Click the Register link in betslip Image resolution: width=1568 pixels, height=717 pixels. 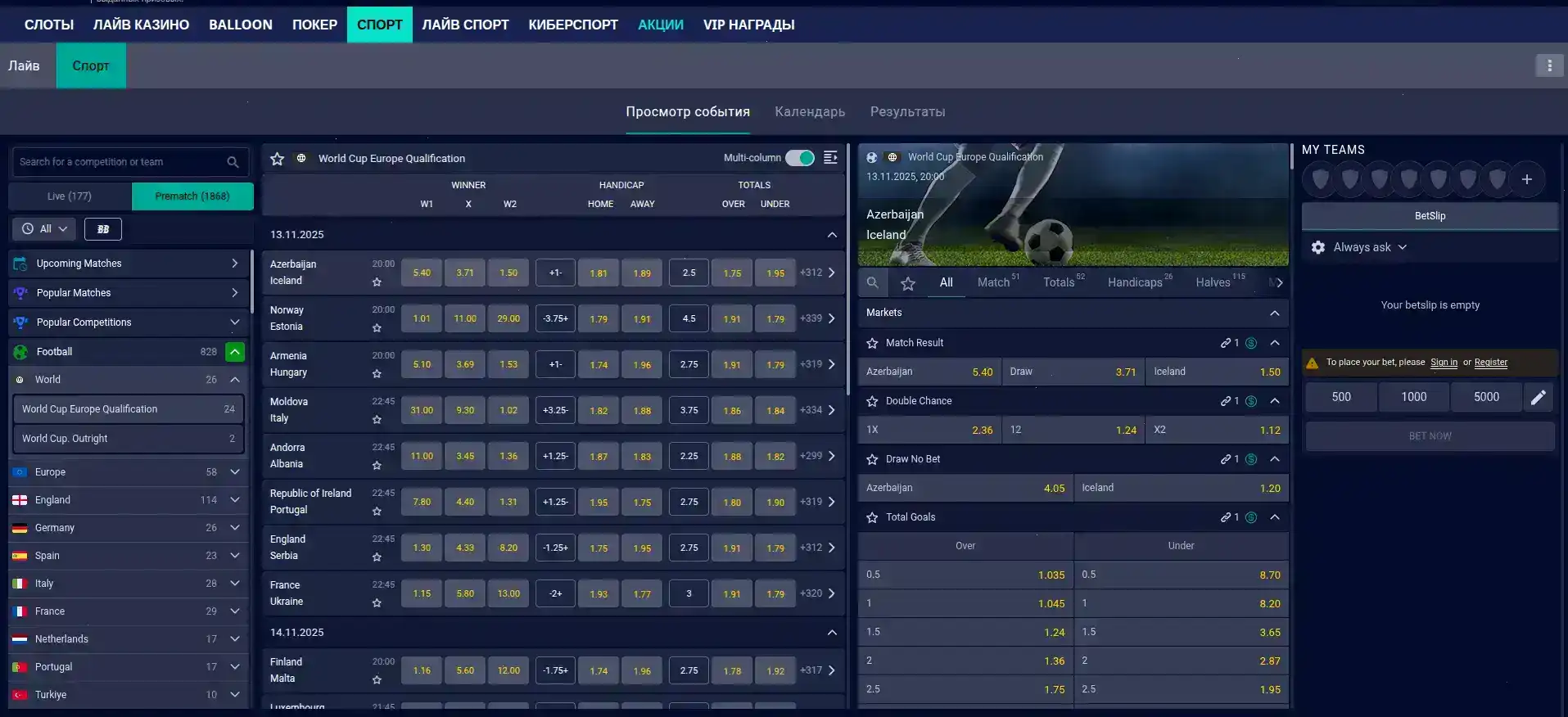point(1490,363)
